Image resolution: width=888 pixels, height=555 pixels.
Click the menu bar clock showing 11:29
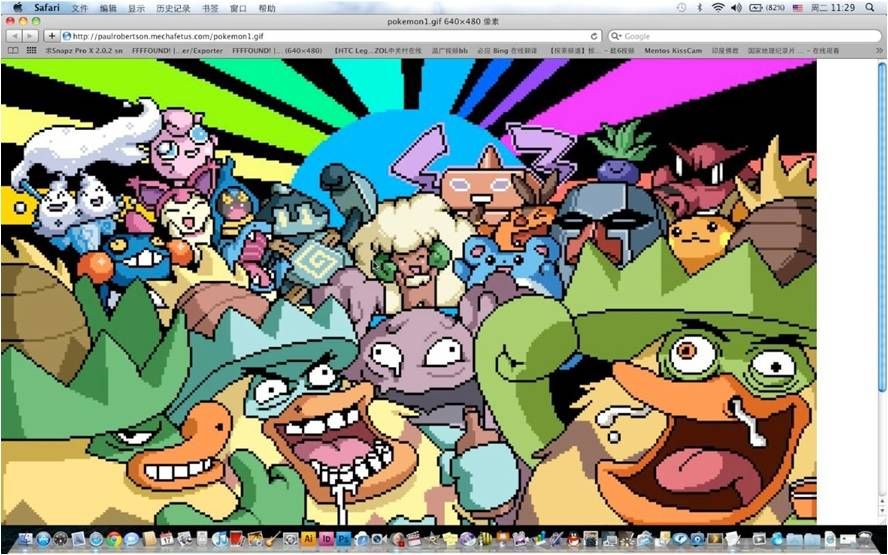[832, 8]
